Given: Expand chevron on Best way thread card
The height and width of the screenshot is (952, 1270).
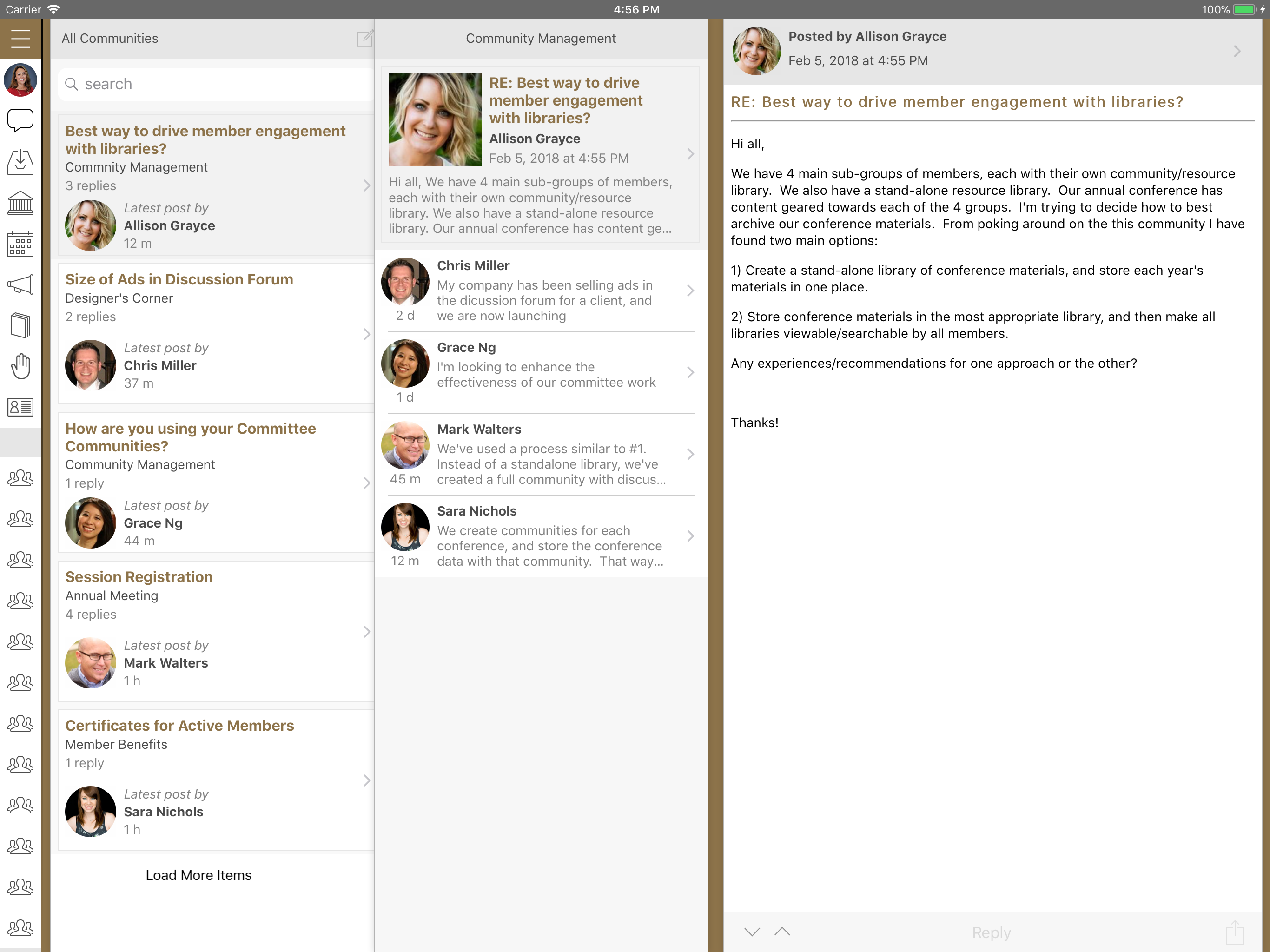Looking at the screenshot, I should tap(367, 185).
